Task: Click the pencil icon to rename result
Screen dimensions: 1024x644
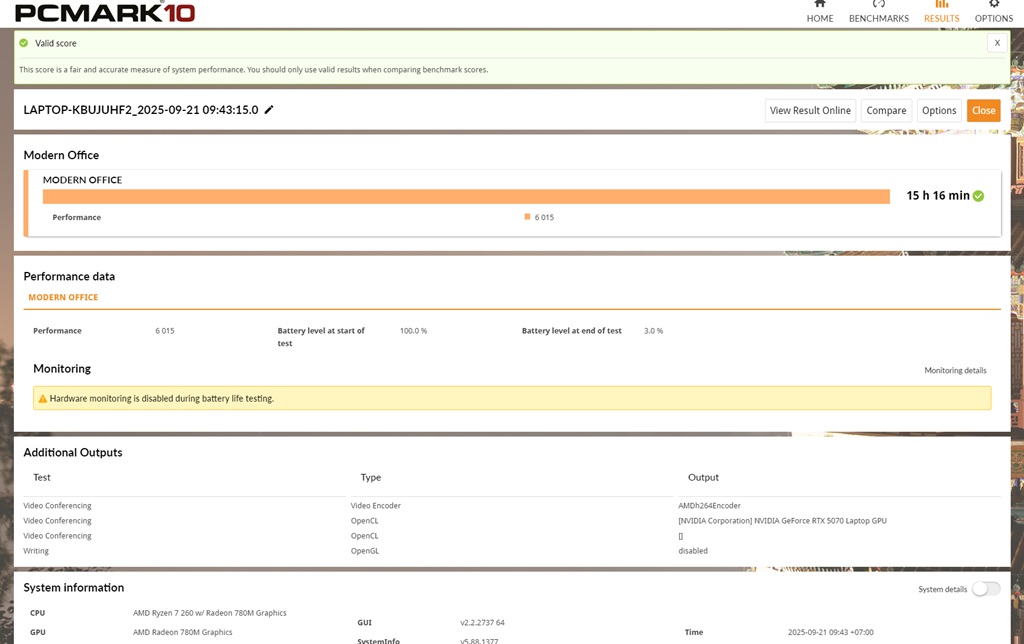Action: point(269,110)
